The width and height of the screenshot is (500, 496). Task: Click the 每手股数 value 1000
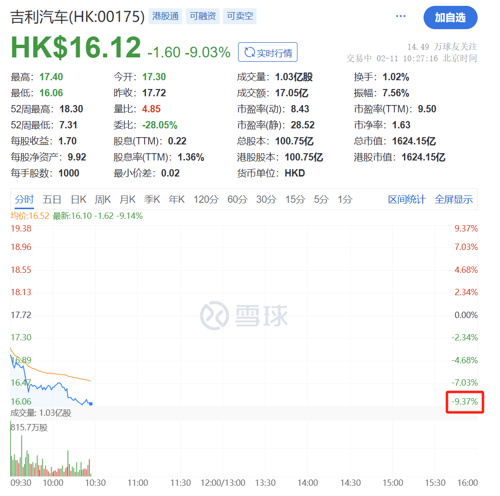[x=69, y=173]
